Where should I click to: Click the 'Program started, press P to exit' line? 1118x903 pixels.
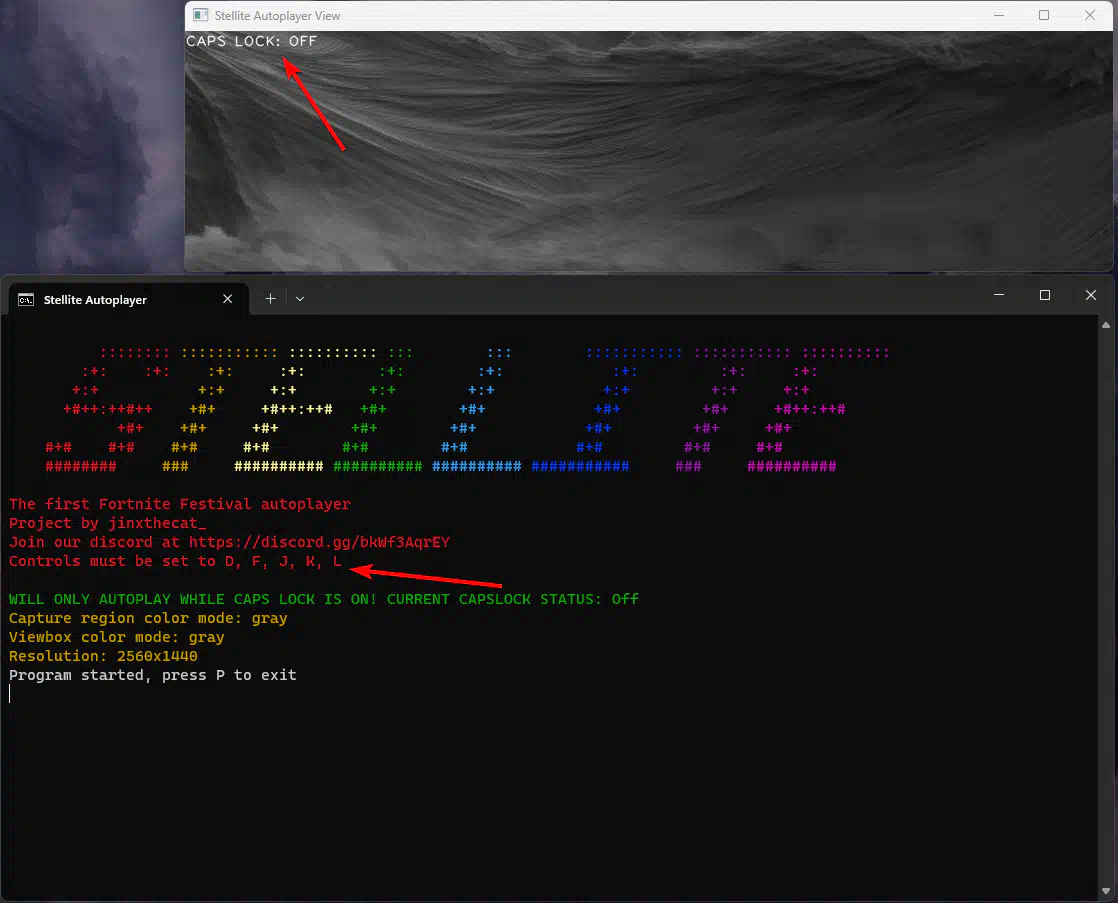coord(153,675)
